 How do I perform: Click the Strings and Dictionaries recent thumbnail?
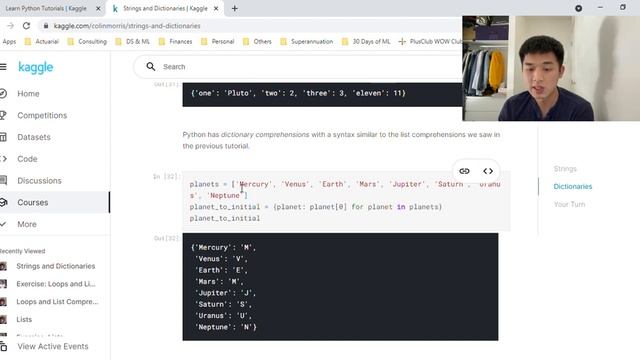[x=3, y=266]
